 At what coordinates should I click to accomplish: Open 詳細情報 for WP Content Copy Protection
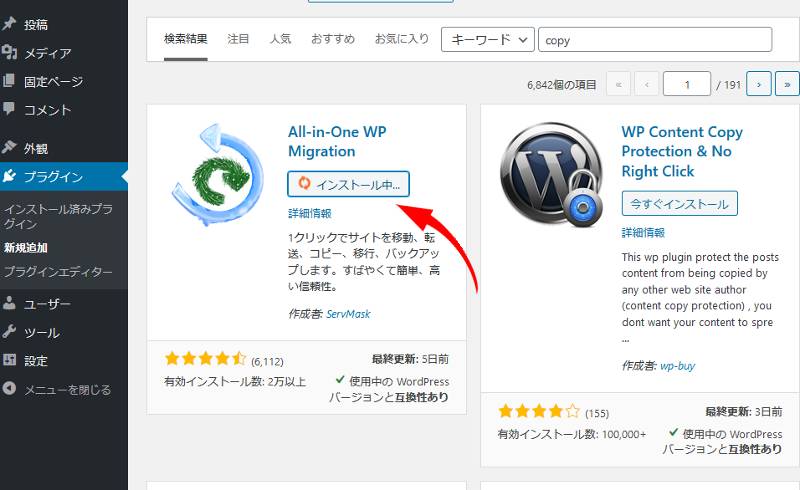[x=643, y=233]
